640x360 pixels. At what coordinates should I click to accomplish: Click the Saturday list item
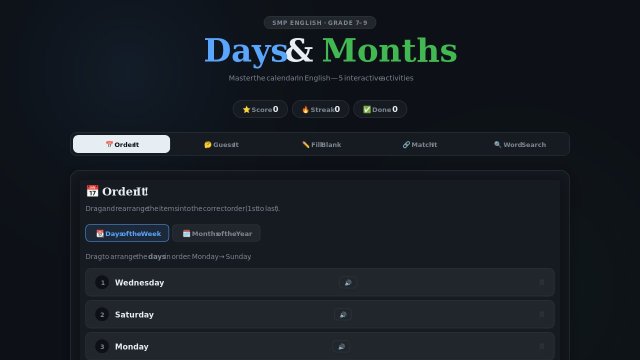pos(320,314)
